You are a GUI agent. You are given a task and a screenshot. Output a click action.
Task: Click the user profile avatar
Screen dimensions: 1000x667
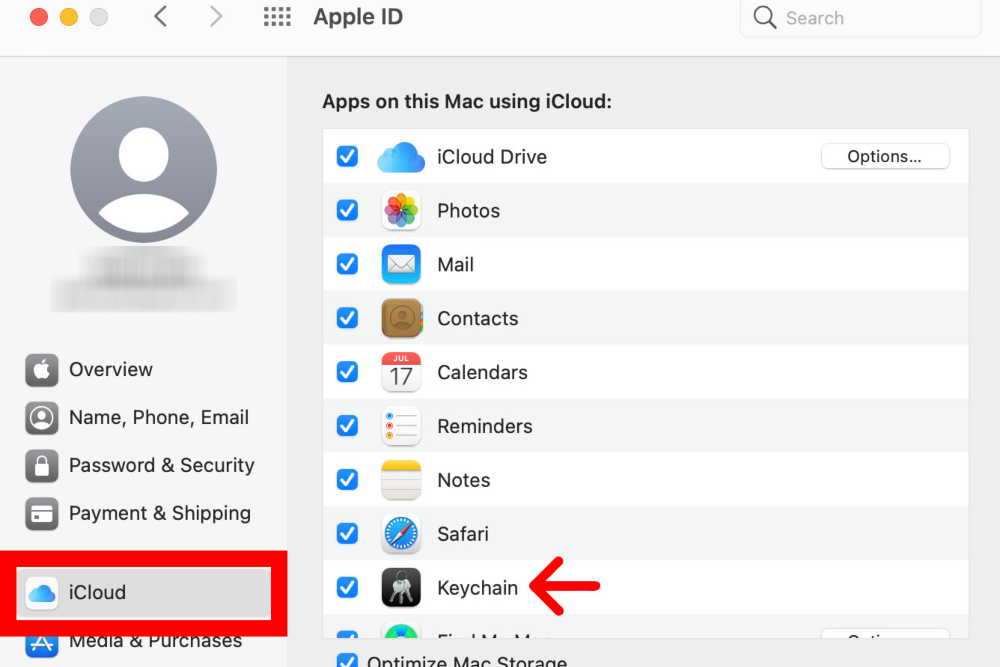[x=143, y=170]
